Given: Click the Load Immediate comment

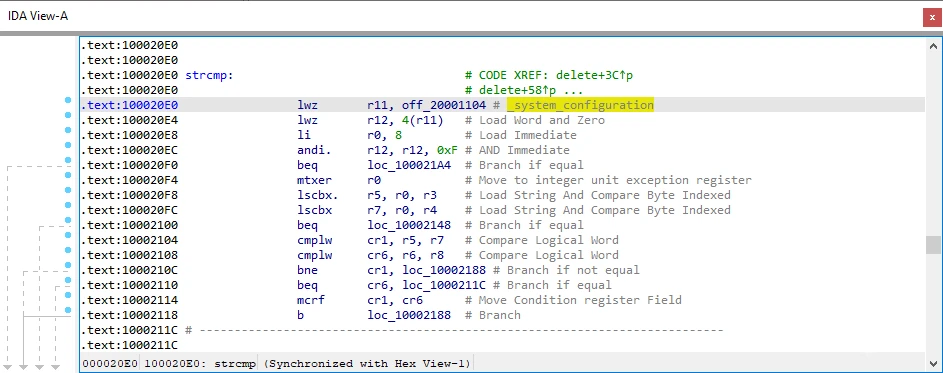Looking at the screenshot, I should [521, 135].
